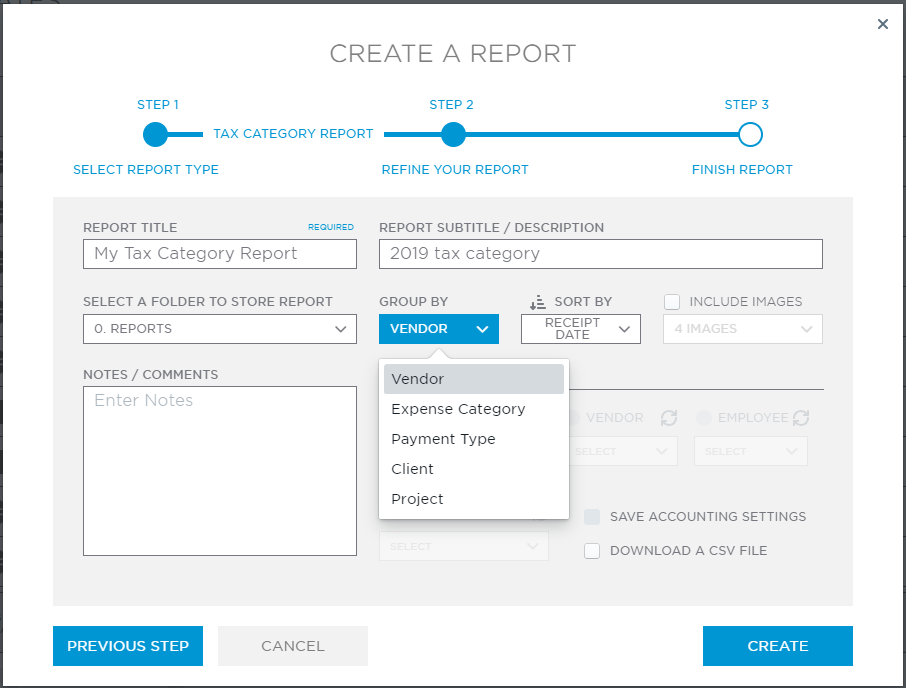Image resolution: width=906 pixels, height=688 pixels.
Task: Go back using Previous Step
Action: (x=128, y=646)
